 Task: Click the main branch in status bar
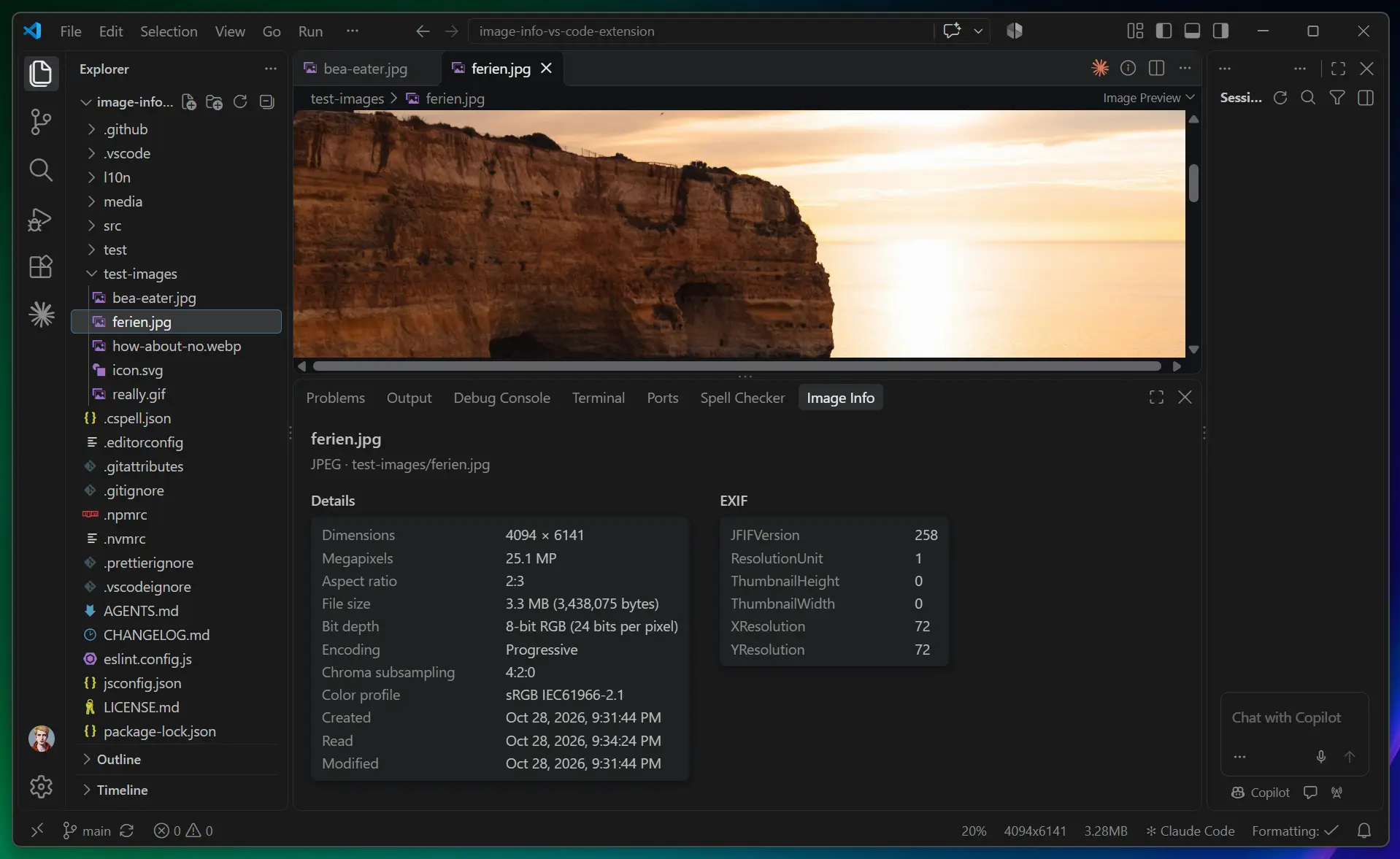(87, 831)
